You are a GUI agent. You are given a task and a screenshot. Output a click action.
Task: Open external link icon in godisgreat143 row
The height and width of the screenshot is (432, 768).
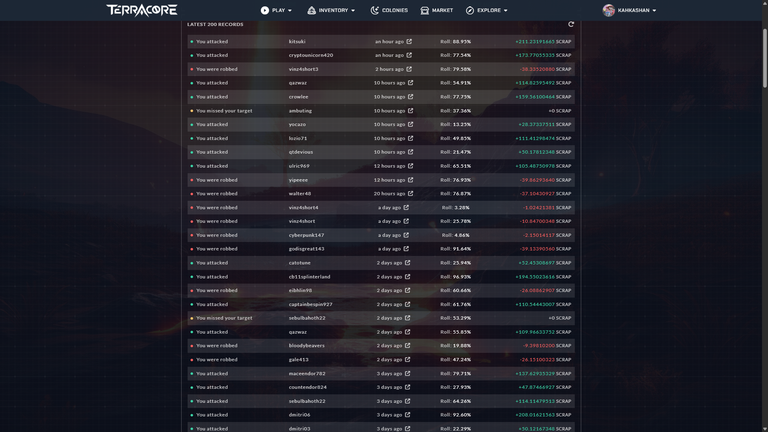point(406,249)
